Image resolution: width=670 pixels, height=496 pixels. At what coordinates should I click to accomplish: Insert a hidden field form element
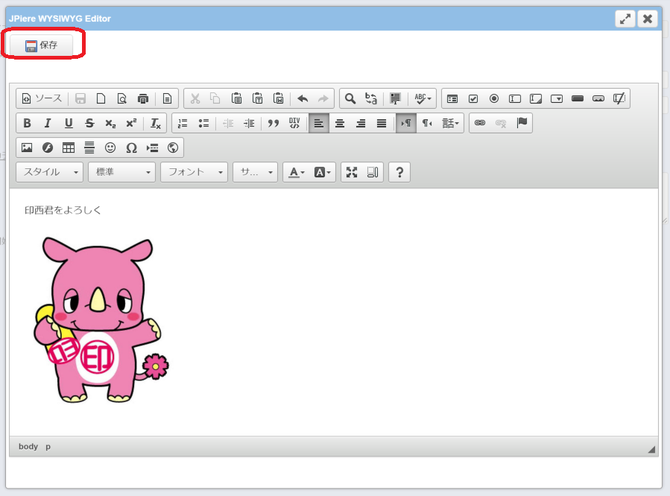tap(619, 99)
